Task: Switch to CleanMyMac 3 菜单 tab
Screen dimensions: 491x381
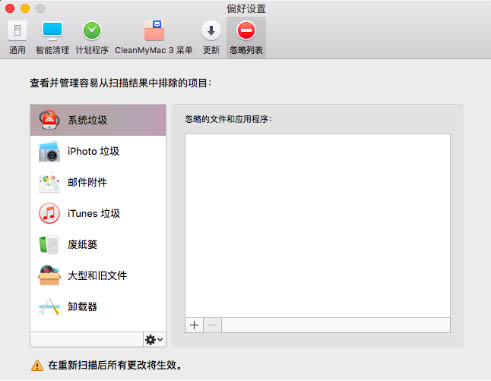Action: click(154, 37)
